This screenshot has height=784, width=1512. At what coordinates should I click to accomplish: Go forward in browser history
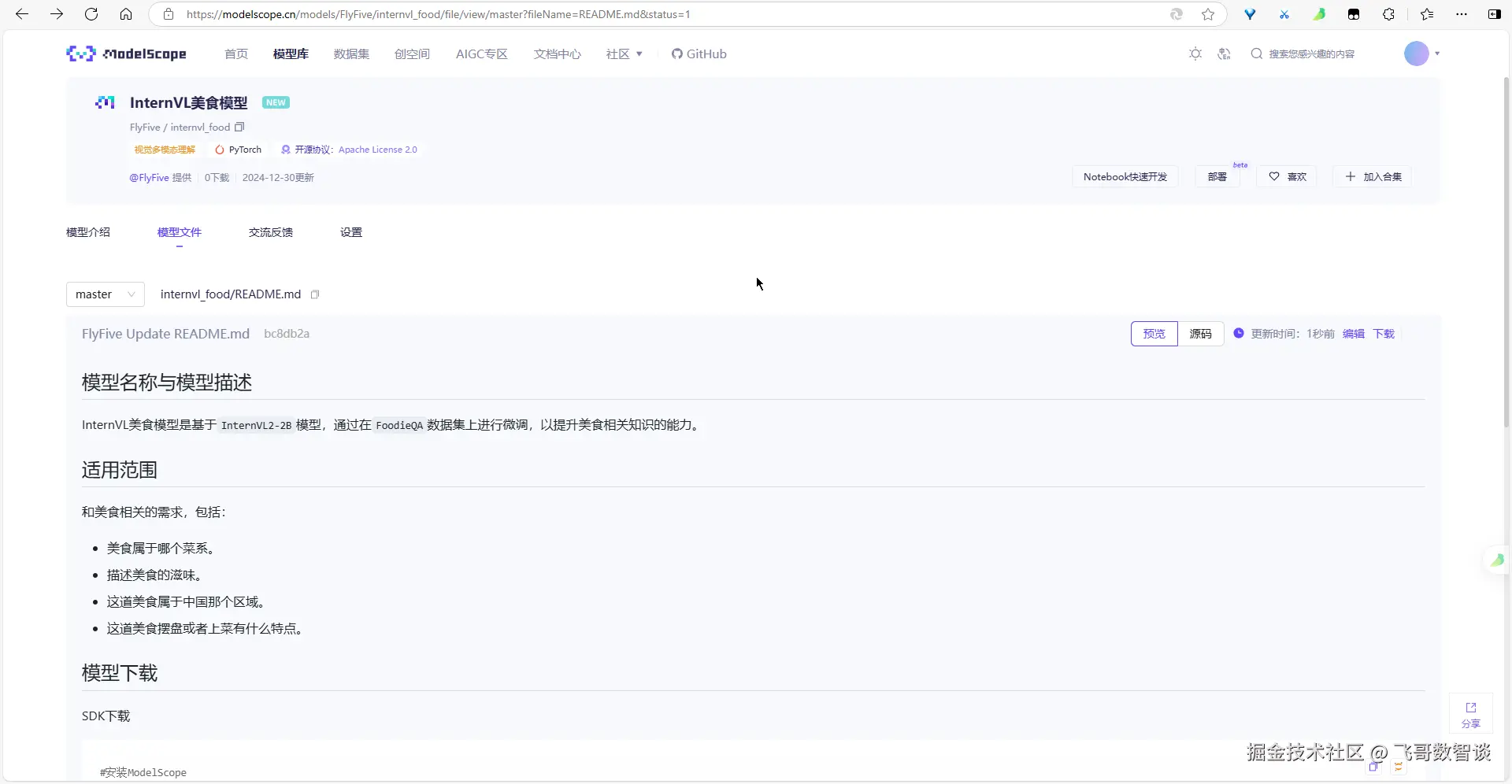[57, 14]
